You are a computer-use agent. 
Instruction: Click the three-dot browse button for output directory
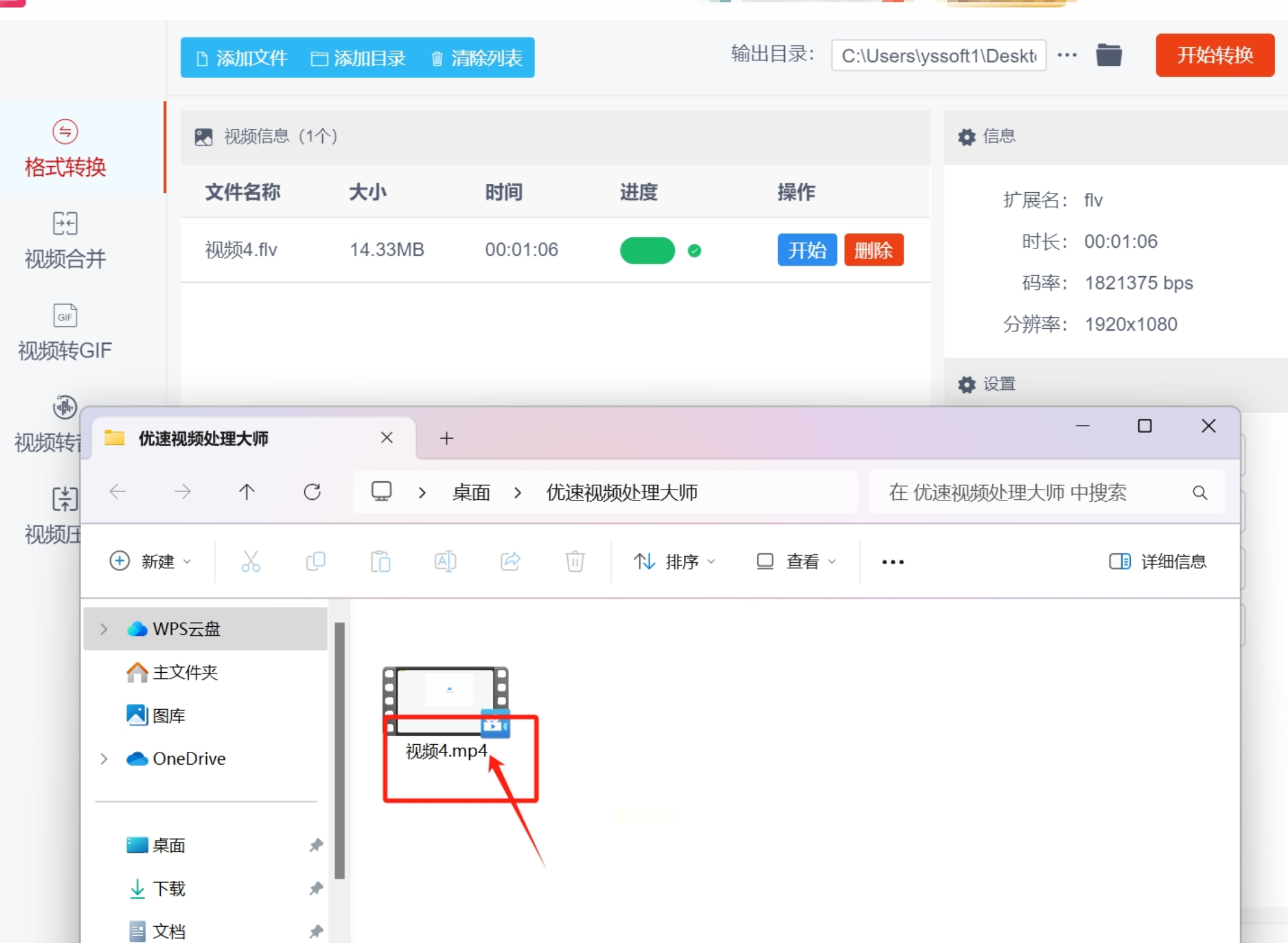coord(1067,55)
